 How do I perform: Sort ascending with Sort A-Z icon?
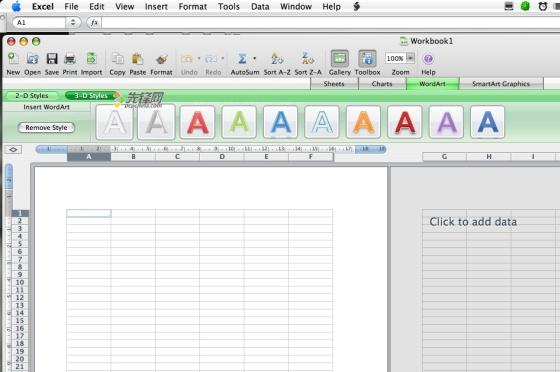coord(277,59)
